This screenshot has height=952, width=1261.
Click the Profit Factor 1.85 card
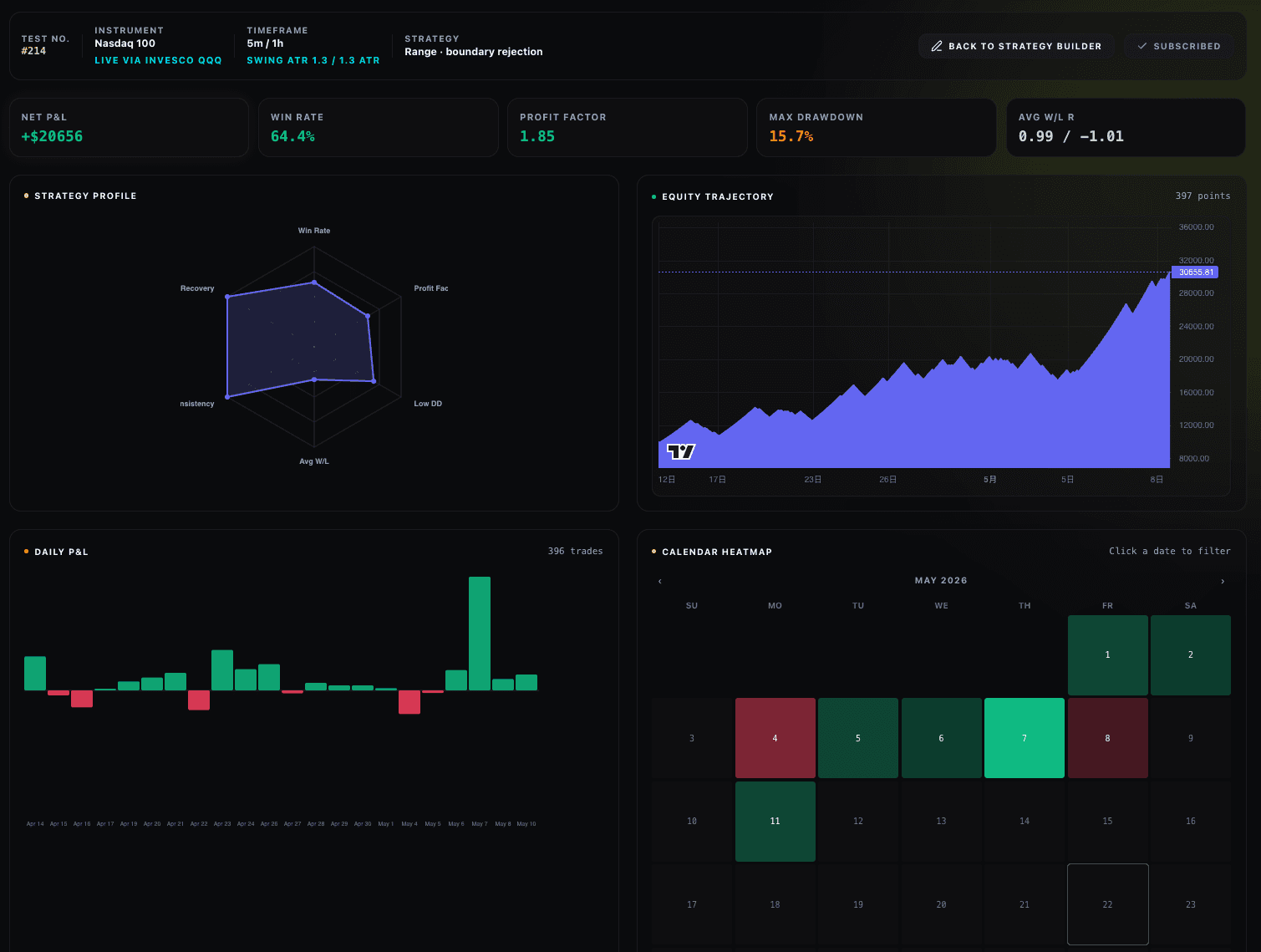(628, 127)
